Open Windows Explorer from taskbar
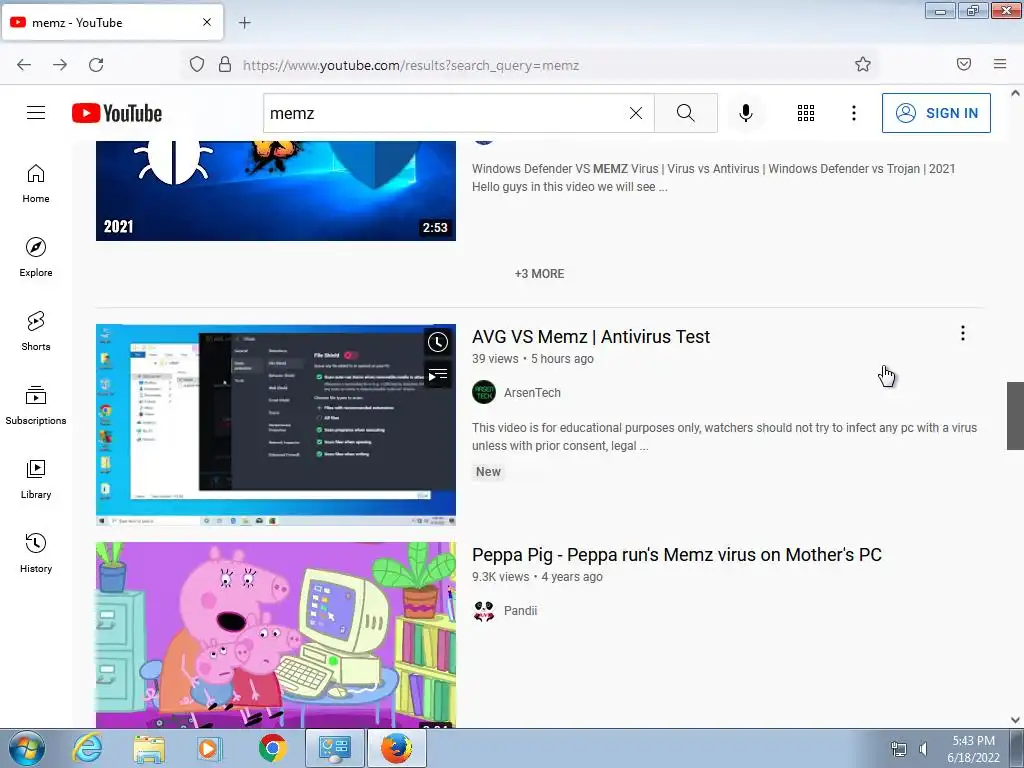Screen dimensions: 1024x768 pos(150,748)
